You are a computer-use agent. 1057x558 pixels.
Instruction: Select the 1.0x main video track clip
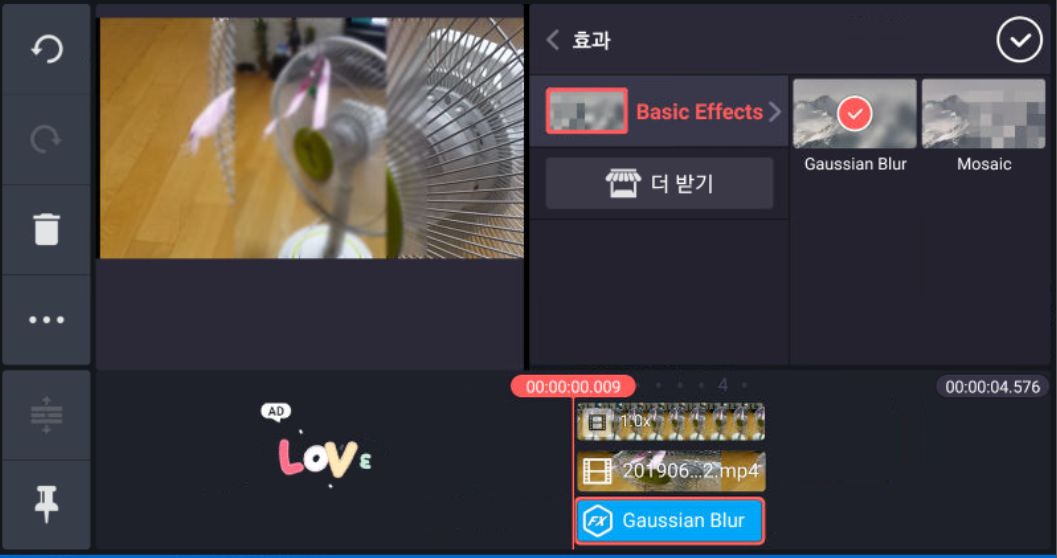pyautogui.click(x=671, y=422)
